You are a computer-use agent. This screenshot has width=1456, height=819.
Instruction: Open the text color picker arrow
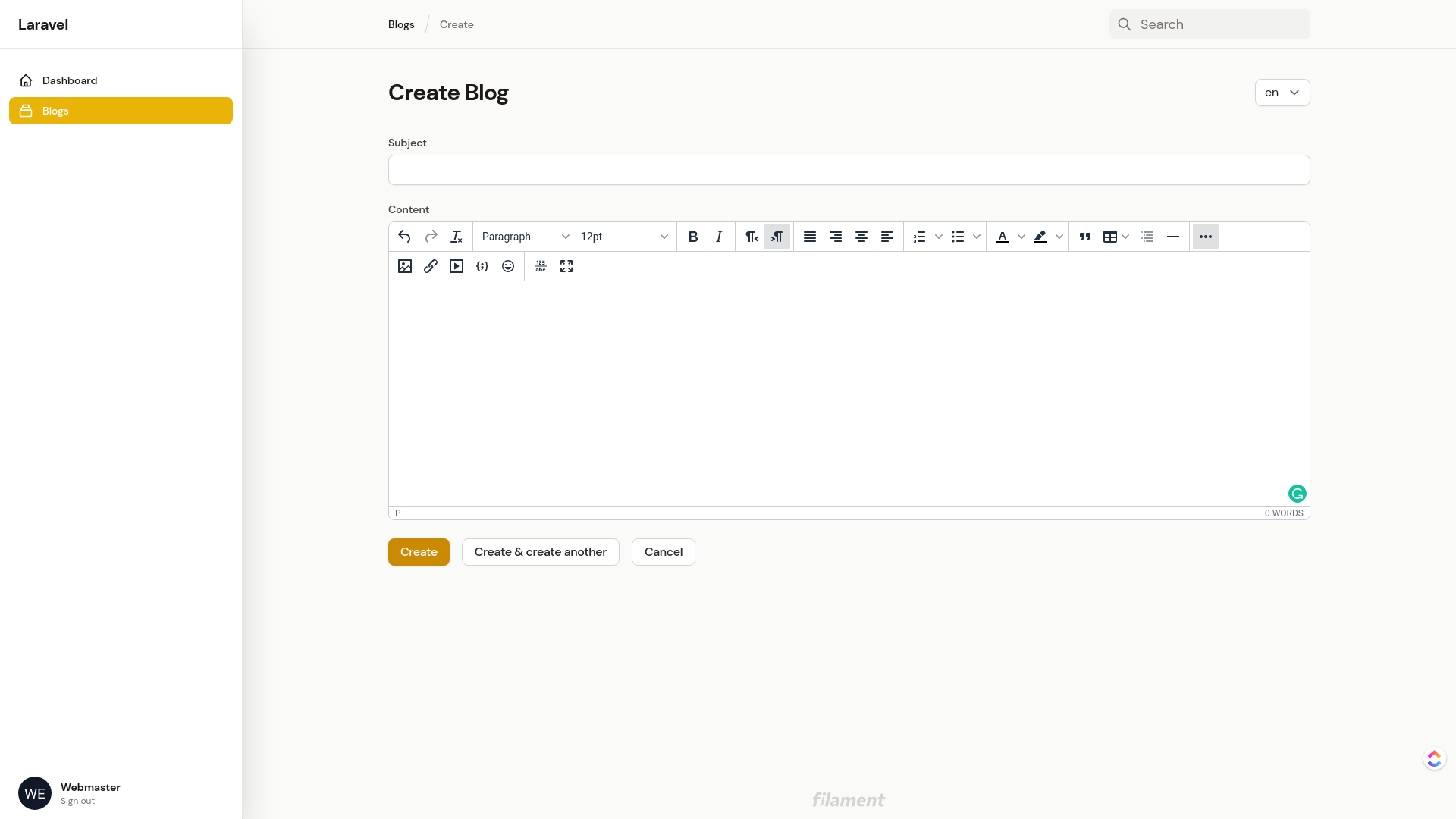coord(1021,237)
